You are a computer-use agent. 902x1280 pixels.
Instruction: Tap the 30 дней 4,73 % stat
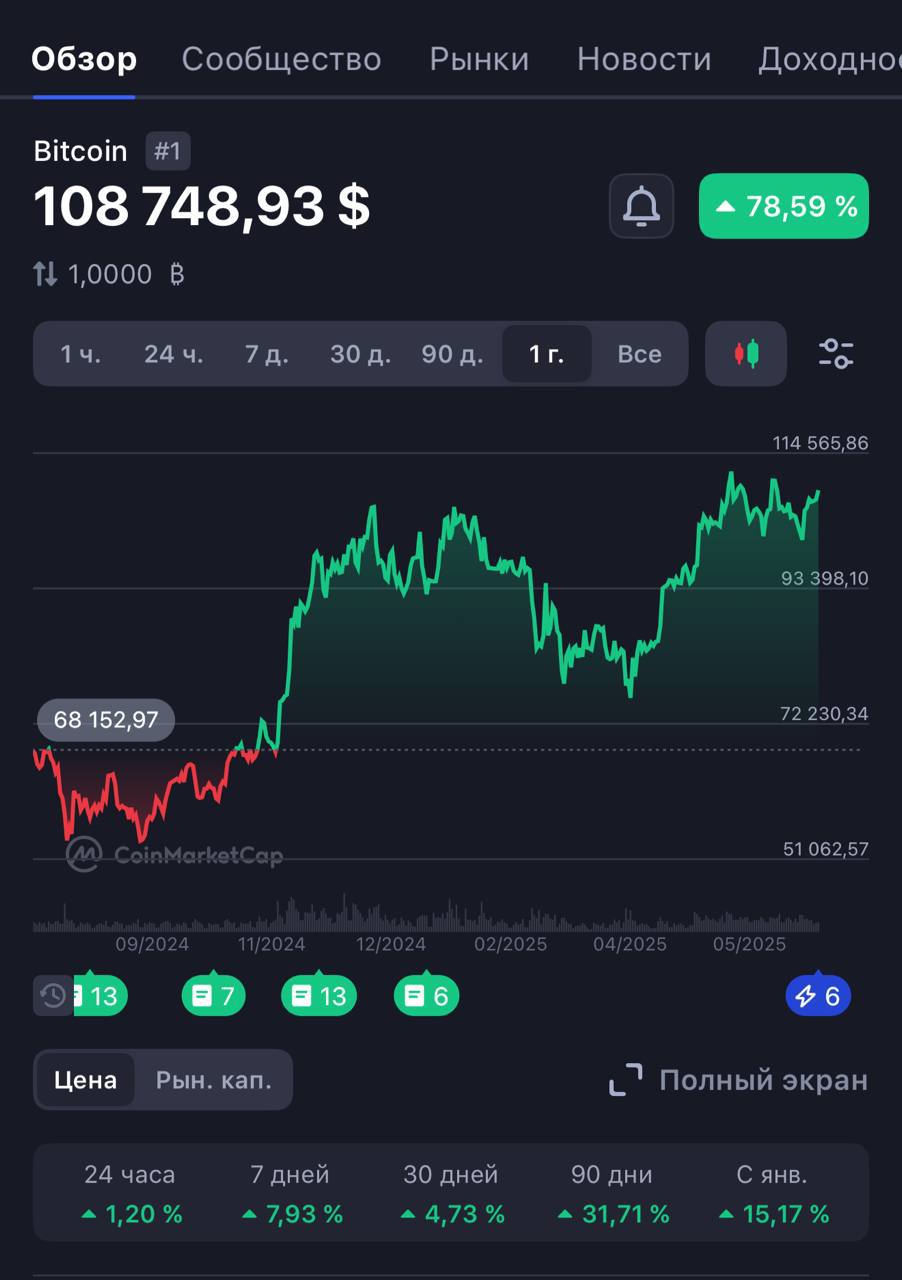coord(451,1195)
